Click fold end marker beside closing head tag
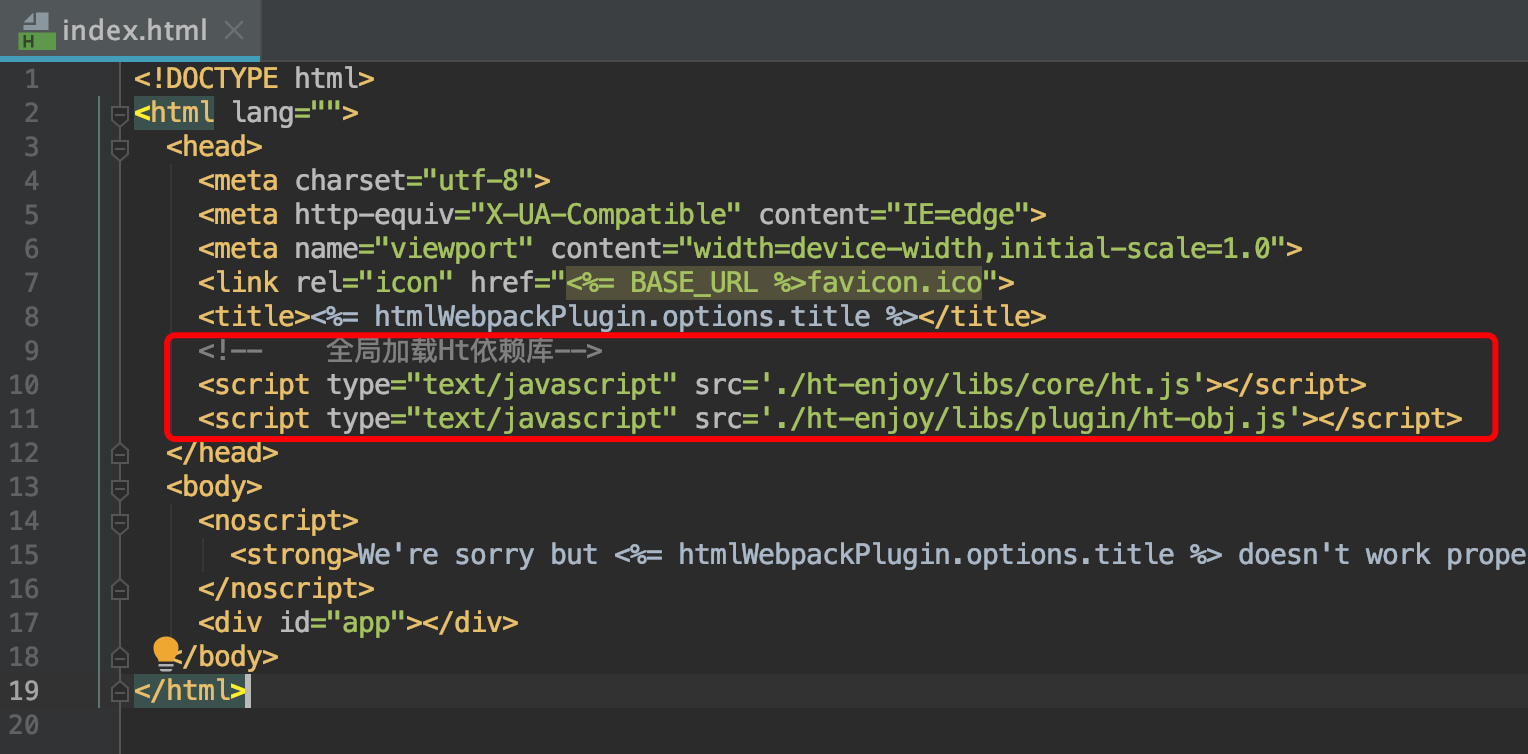1528x754 pixels. point(120,454)
